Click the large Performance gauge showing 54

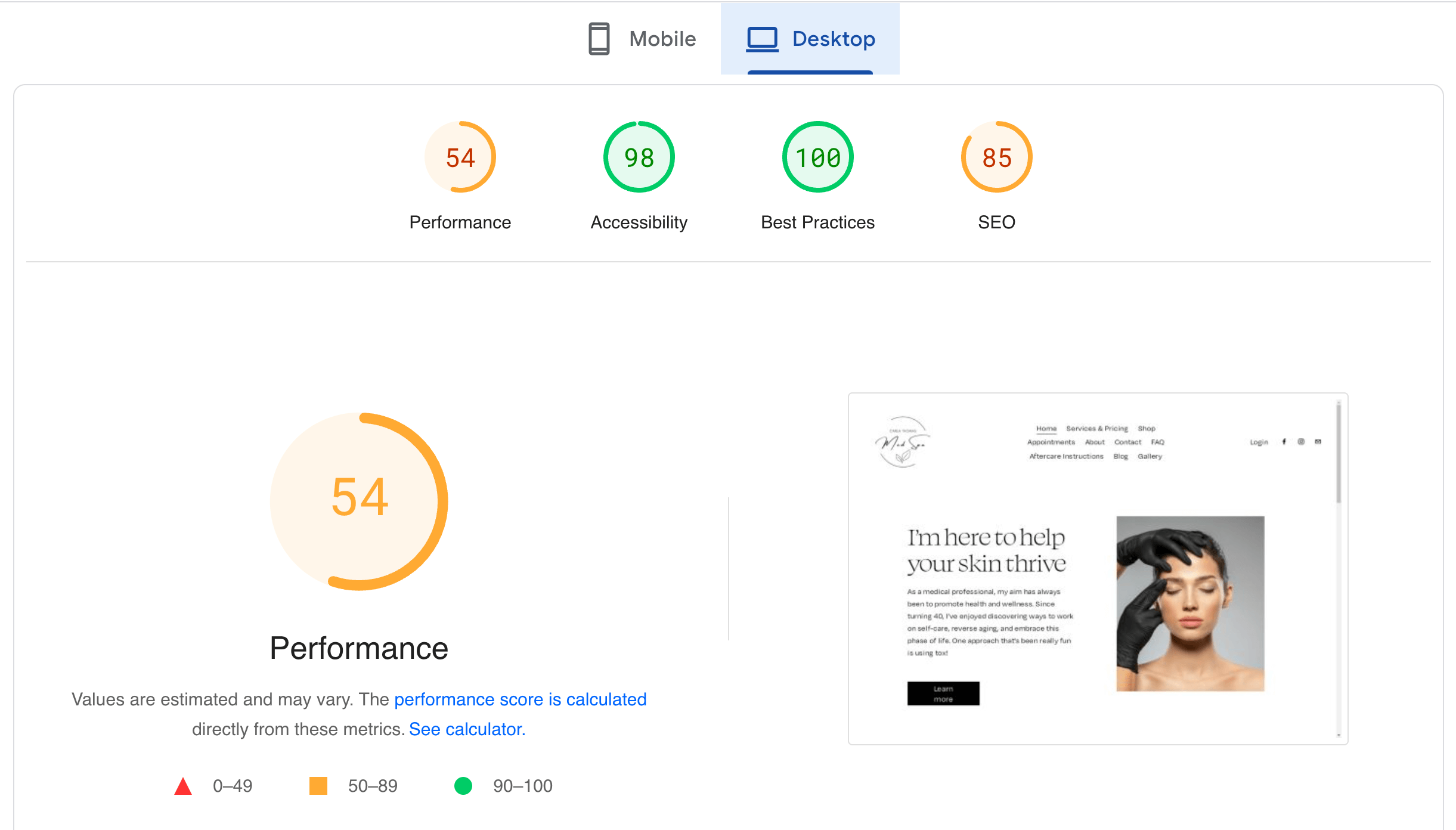[x=359, y=501]
